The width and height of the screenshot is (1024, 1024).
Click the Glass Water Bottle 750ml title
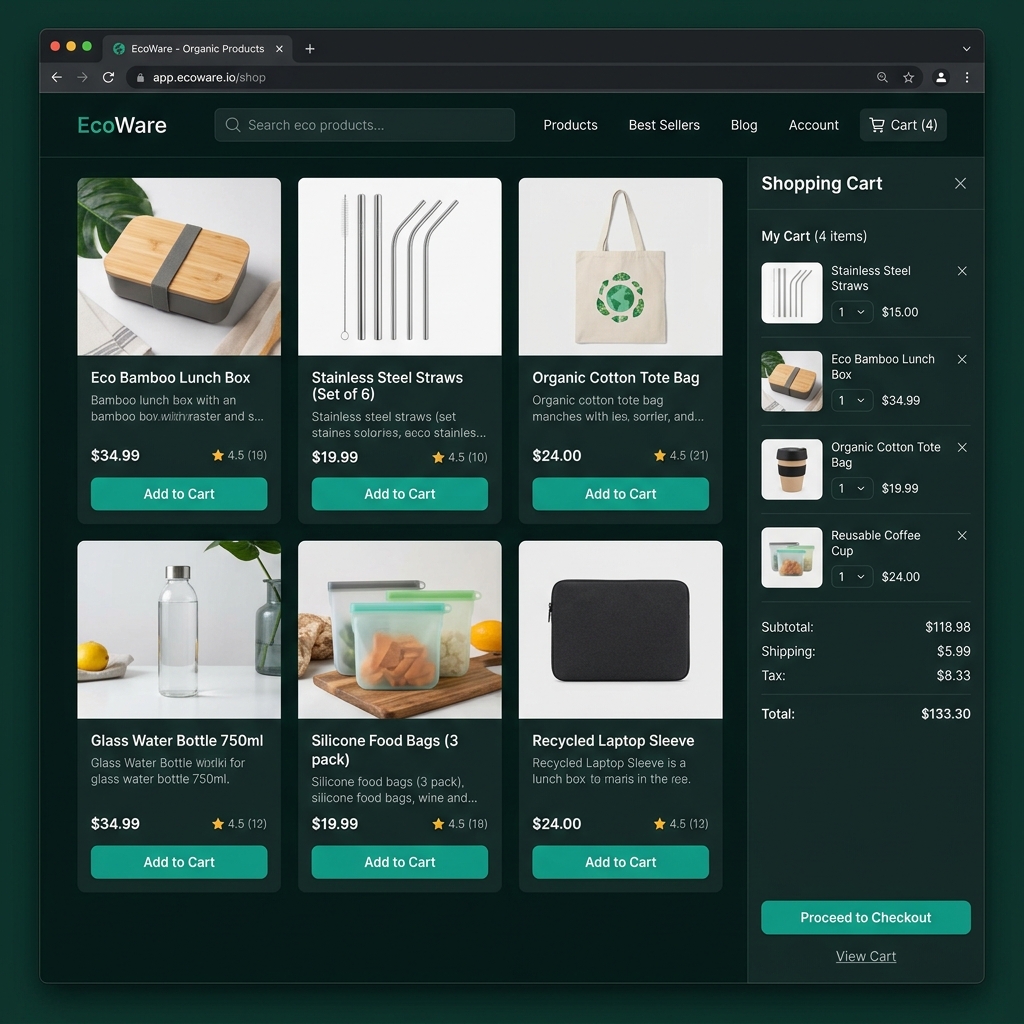tap(177, 741)
